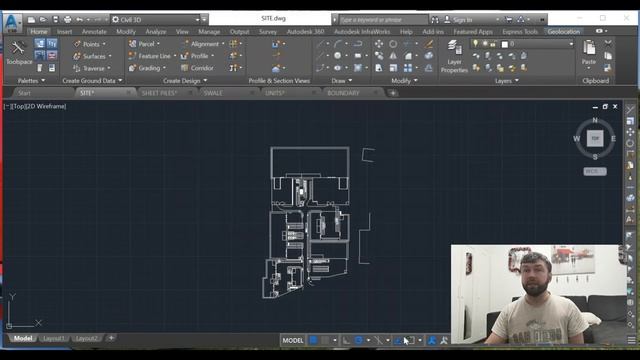Open the Autodesk application menu logo

(12, 22)
